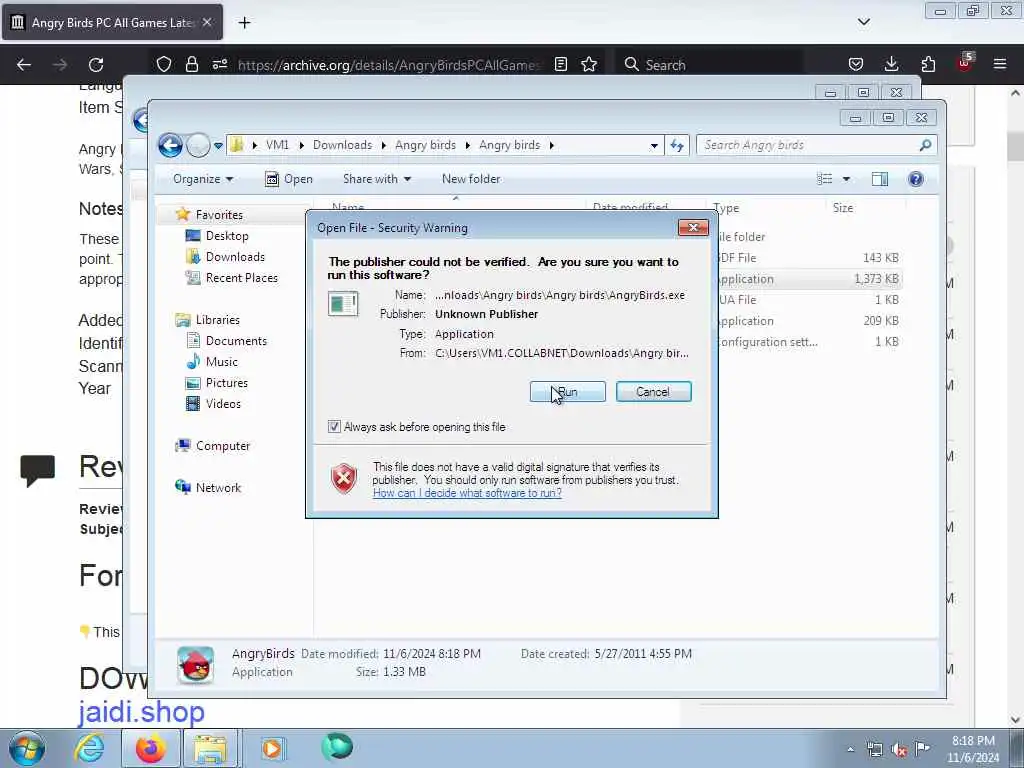The width and height of the screenshot is (1024, 768).
Task: Bookmark this page with star icon
Action: click(589, 65)
